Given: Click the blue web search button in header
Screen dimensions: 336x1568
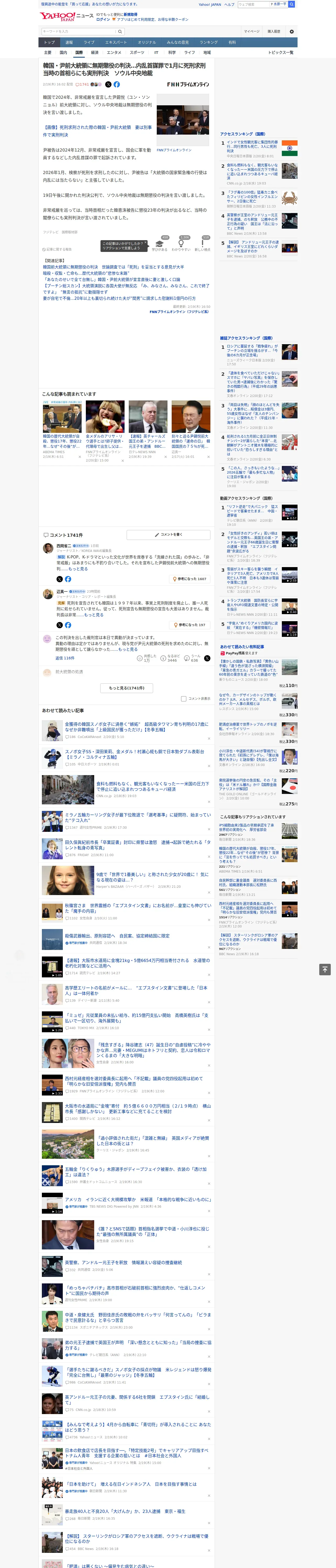Looking at the screenshot, I should click(292, 4).
